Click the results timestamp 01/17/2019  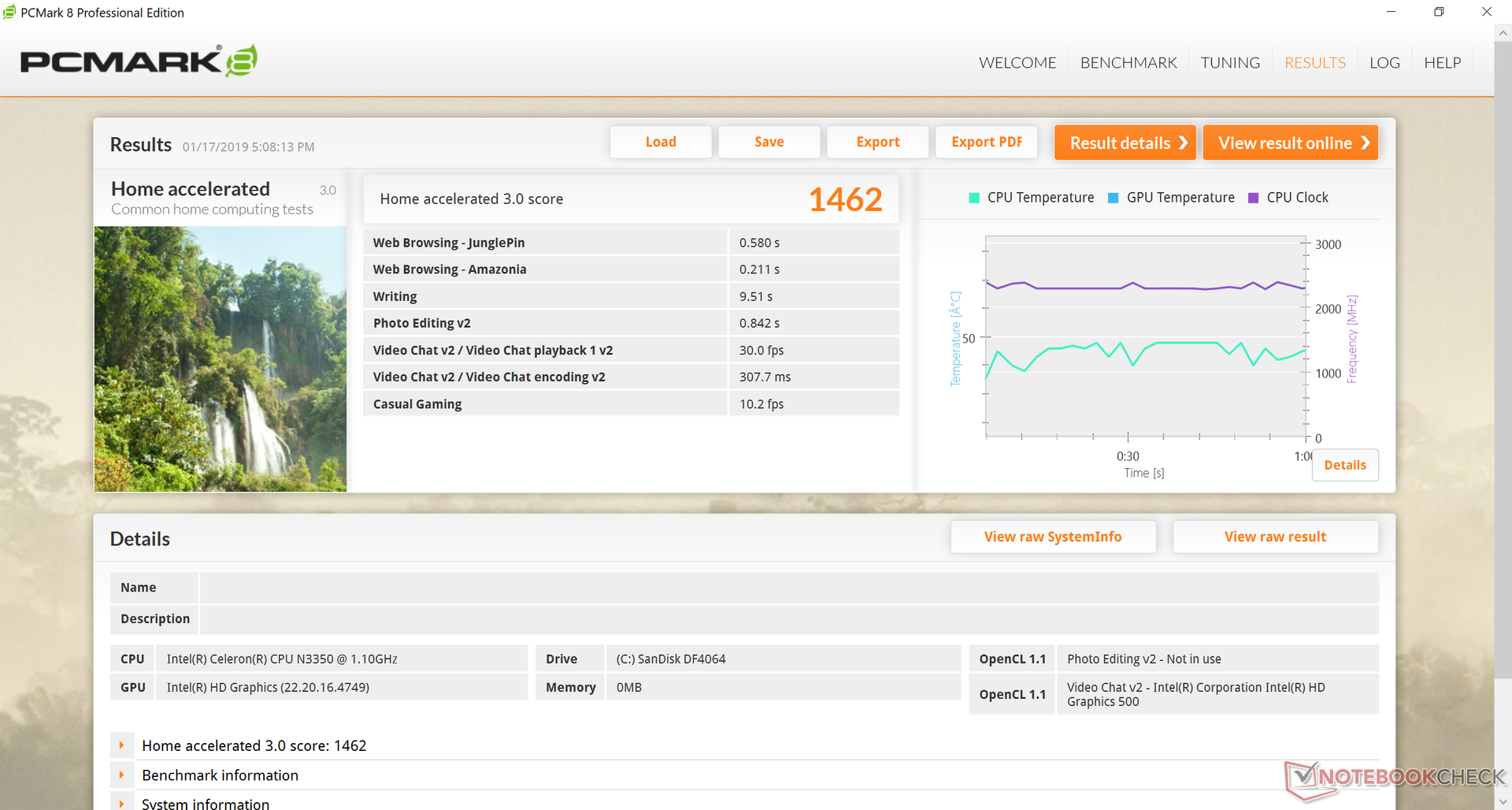point(248,147)
